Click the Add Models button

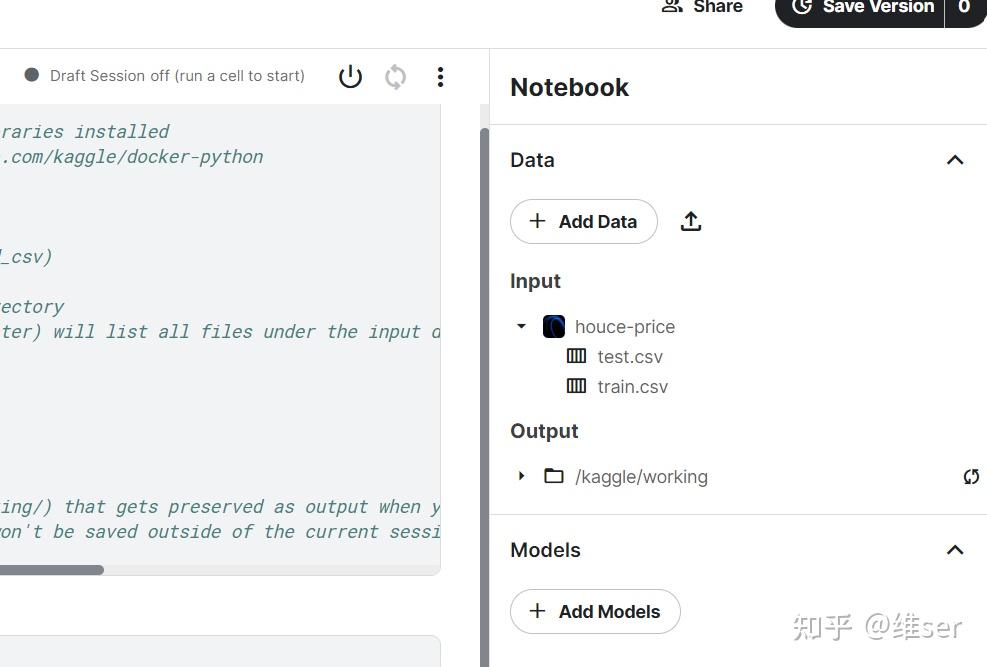coord(595,611)
